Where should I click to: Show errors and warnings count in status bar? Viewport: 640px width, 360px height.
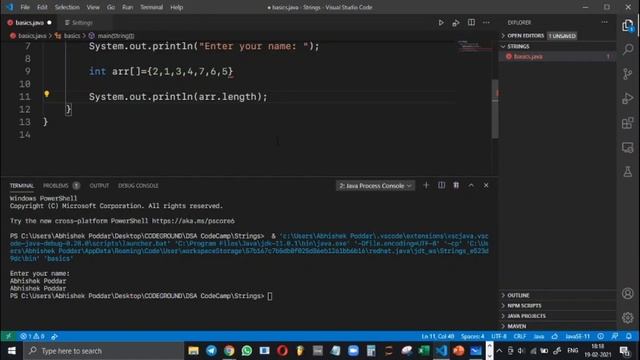pos(32,336)
